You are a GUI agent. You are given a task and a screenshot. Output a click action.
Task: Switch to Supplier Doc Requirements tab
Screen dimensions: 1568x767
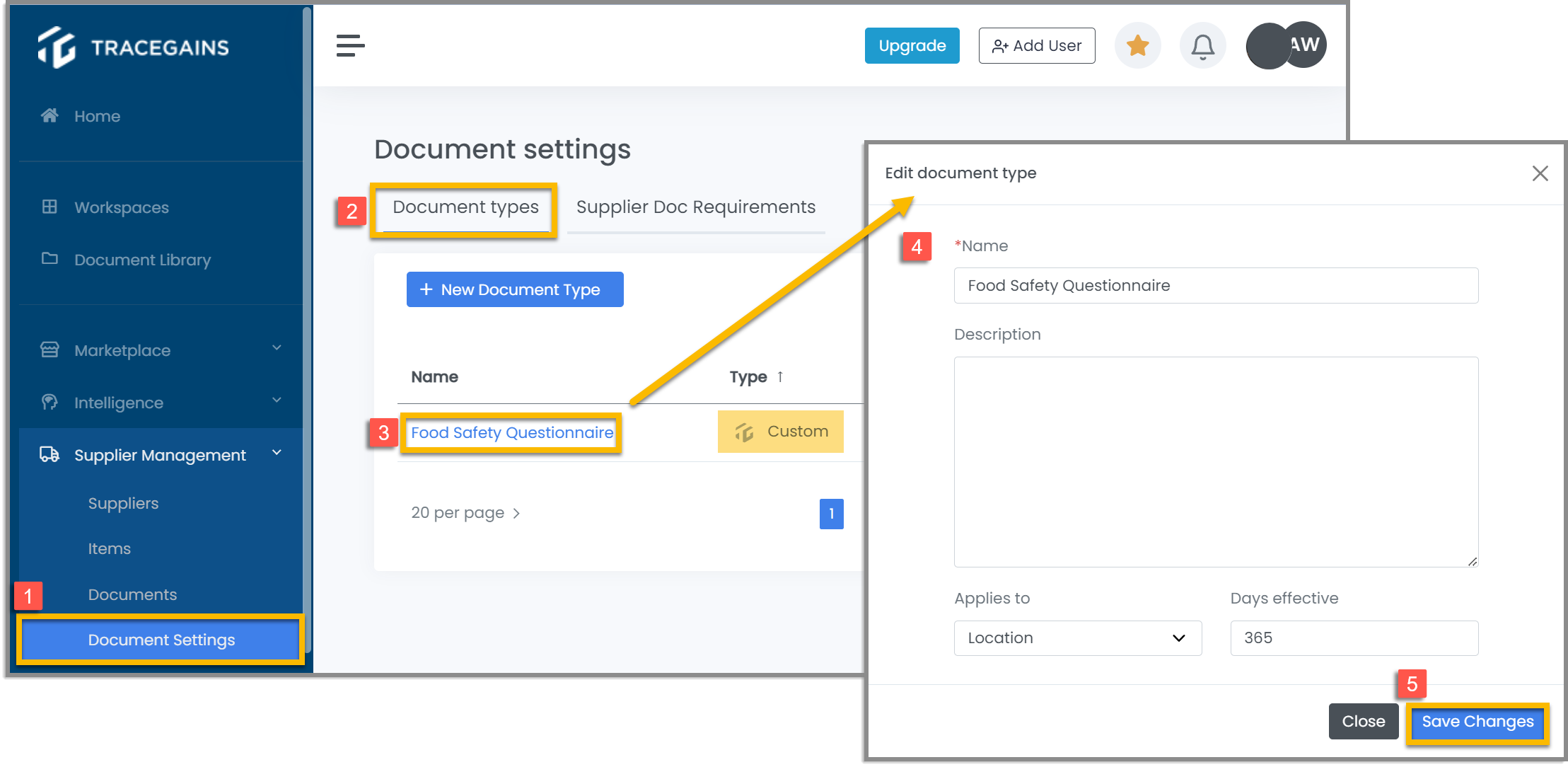click(696, 207)
